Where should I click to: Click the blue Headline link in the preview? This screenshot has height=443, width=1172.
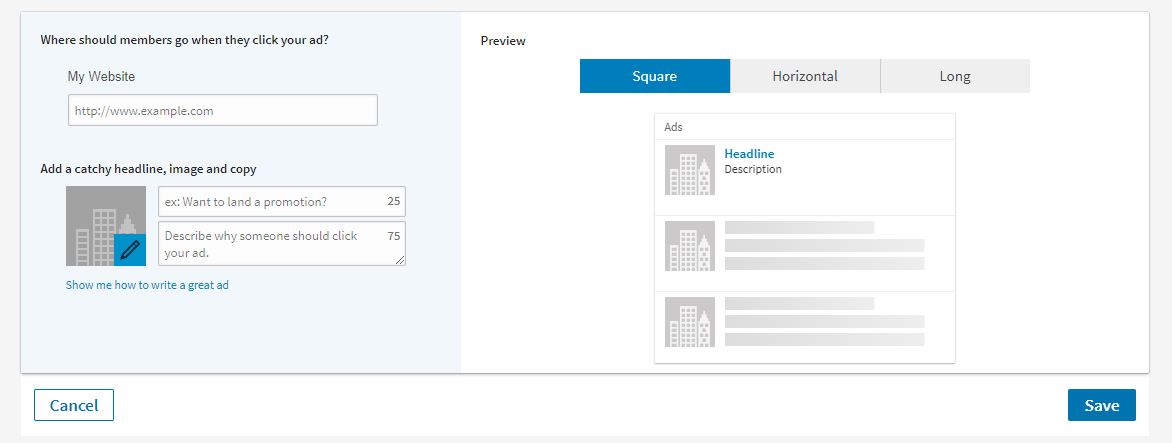[x=749, y=154]
